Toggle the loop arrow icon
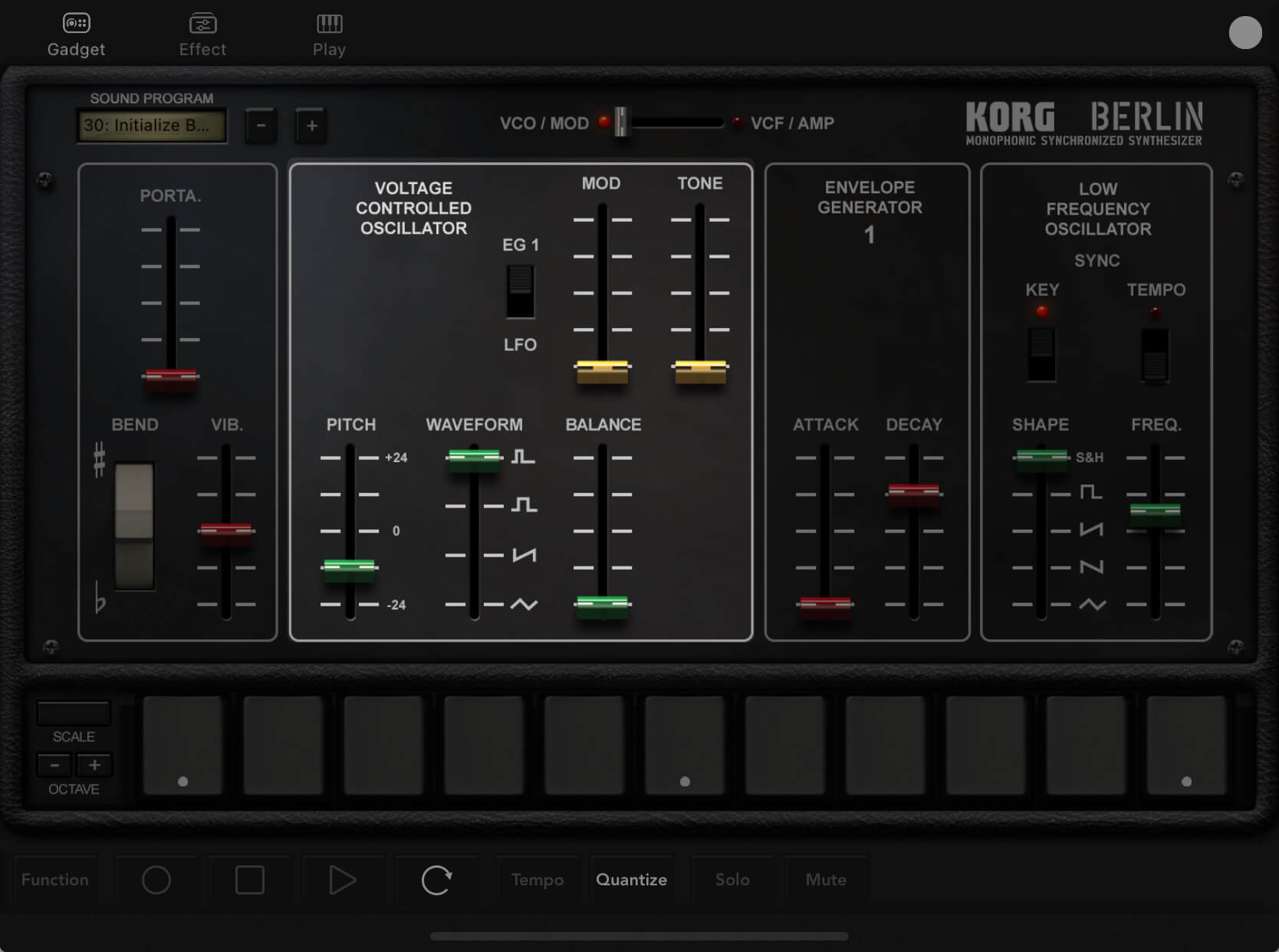This screenshot has height=952, width=1279. (436, 880)
